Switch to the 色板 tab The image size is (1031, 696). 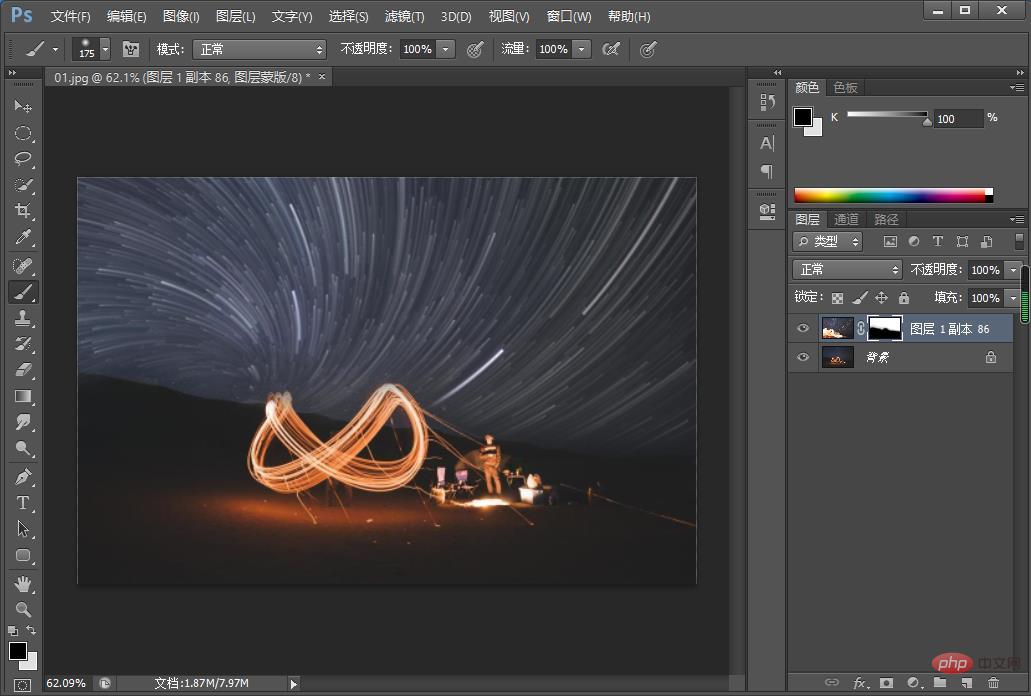[x=846, y=87]
